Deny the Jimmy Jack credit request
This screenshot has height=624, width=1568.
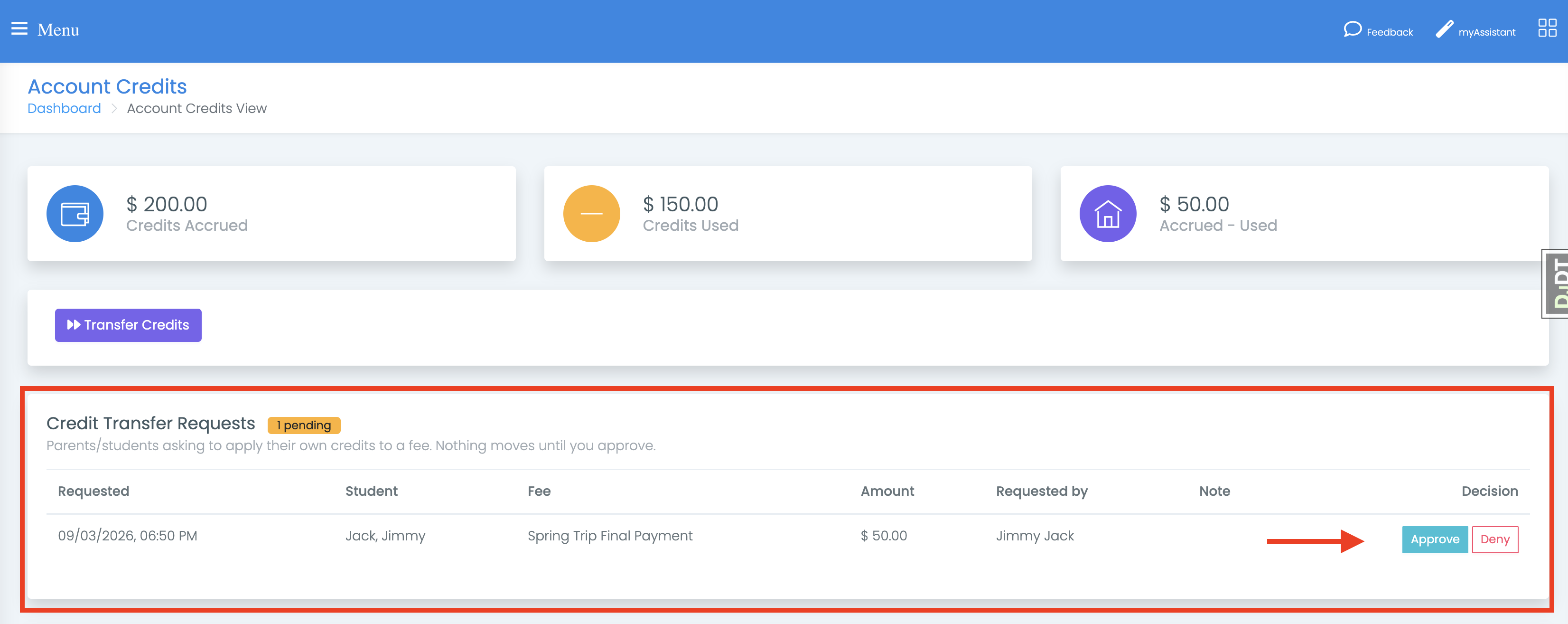(1494, 540)
